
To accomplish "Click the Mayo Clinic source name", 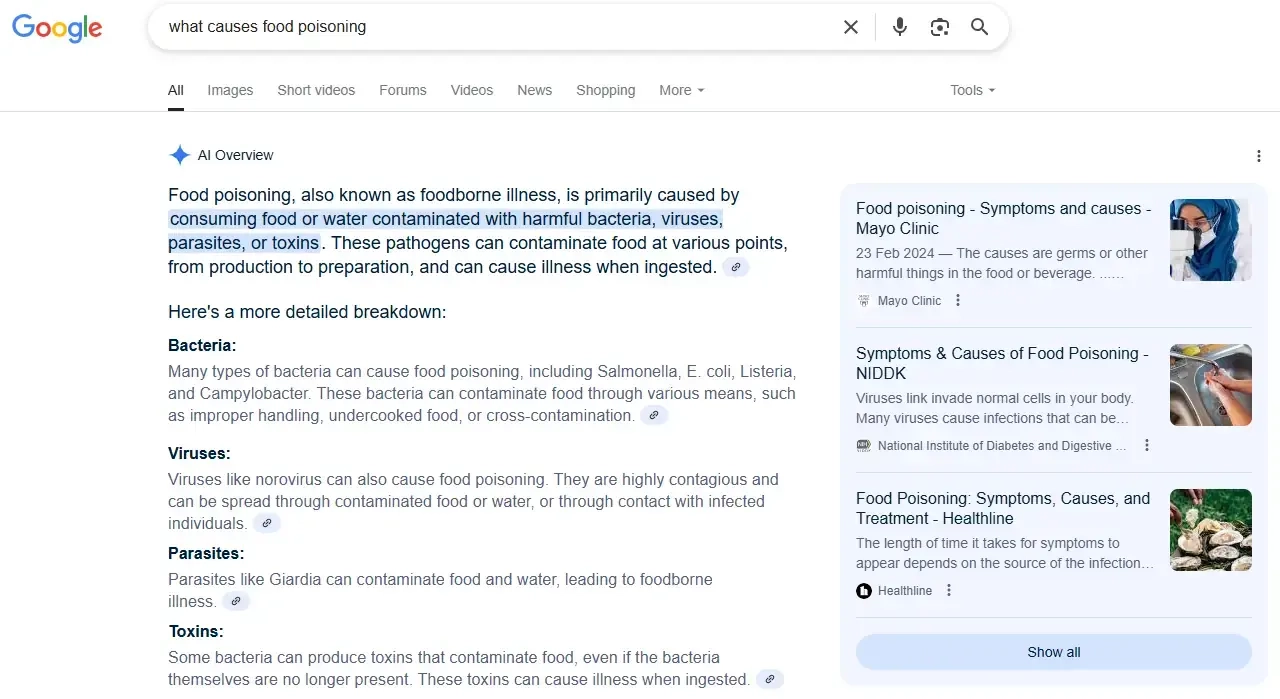I will (x=909, y=300).
